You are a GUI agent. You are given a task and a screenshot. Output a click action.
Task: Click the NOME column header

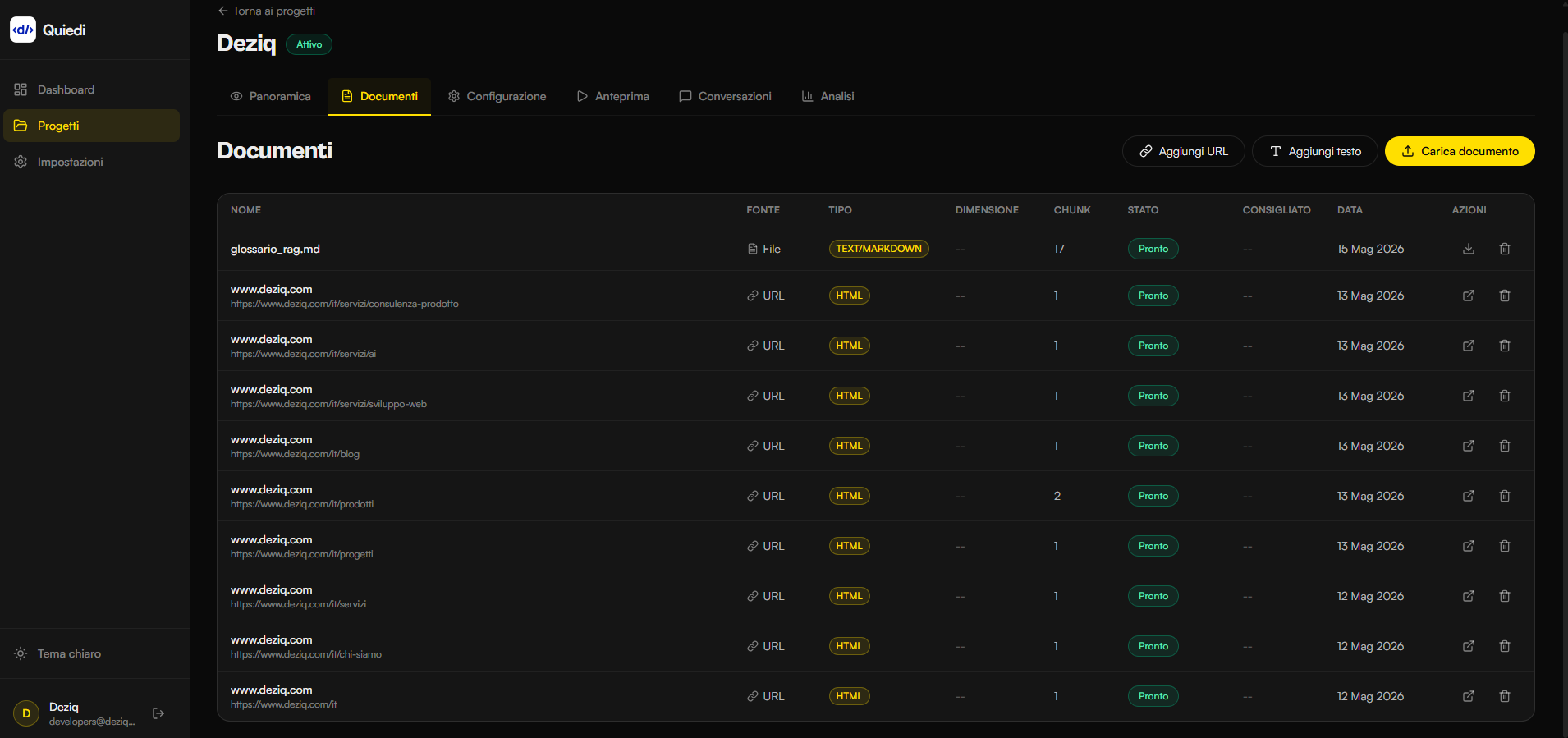coord(245,210)
